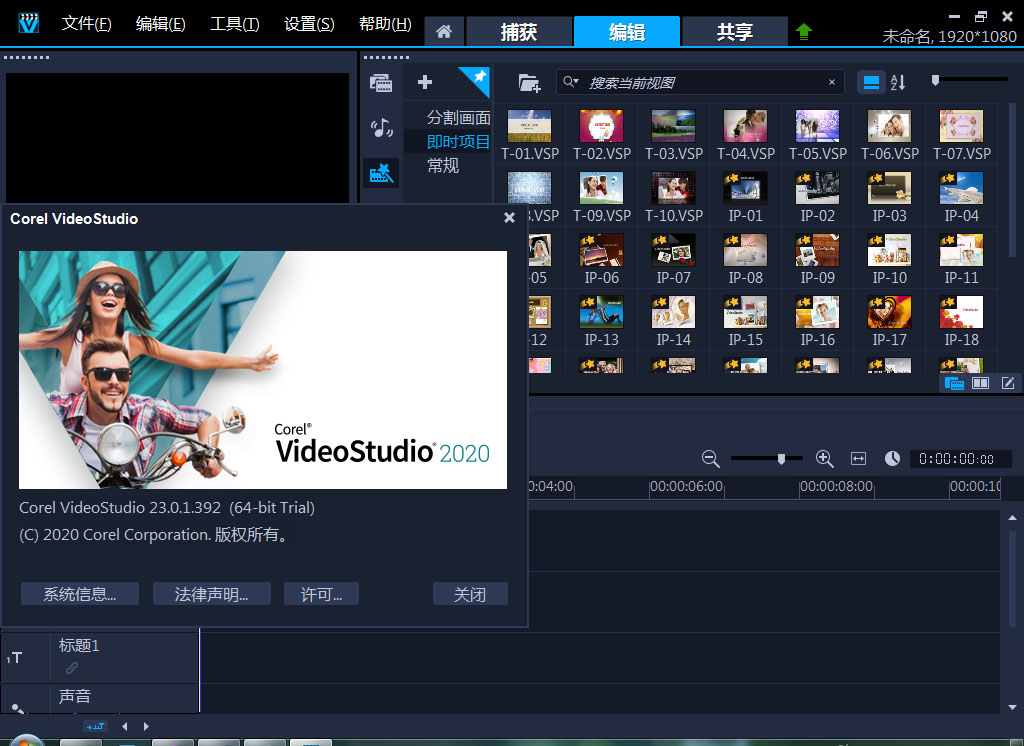Select the 分割画面 folder
This screenshot has height=746, width=1024.
tap(458, 118)
